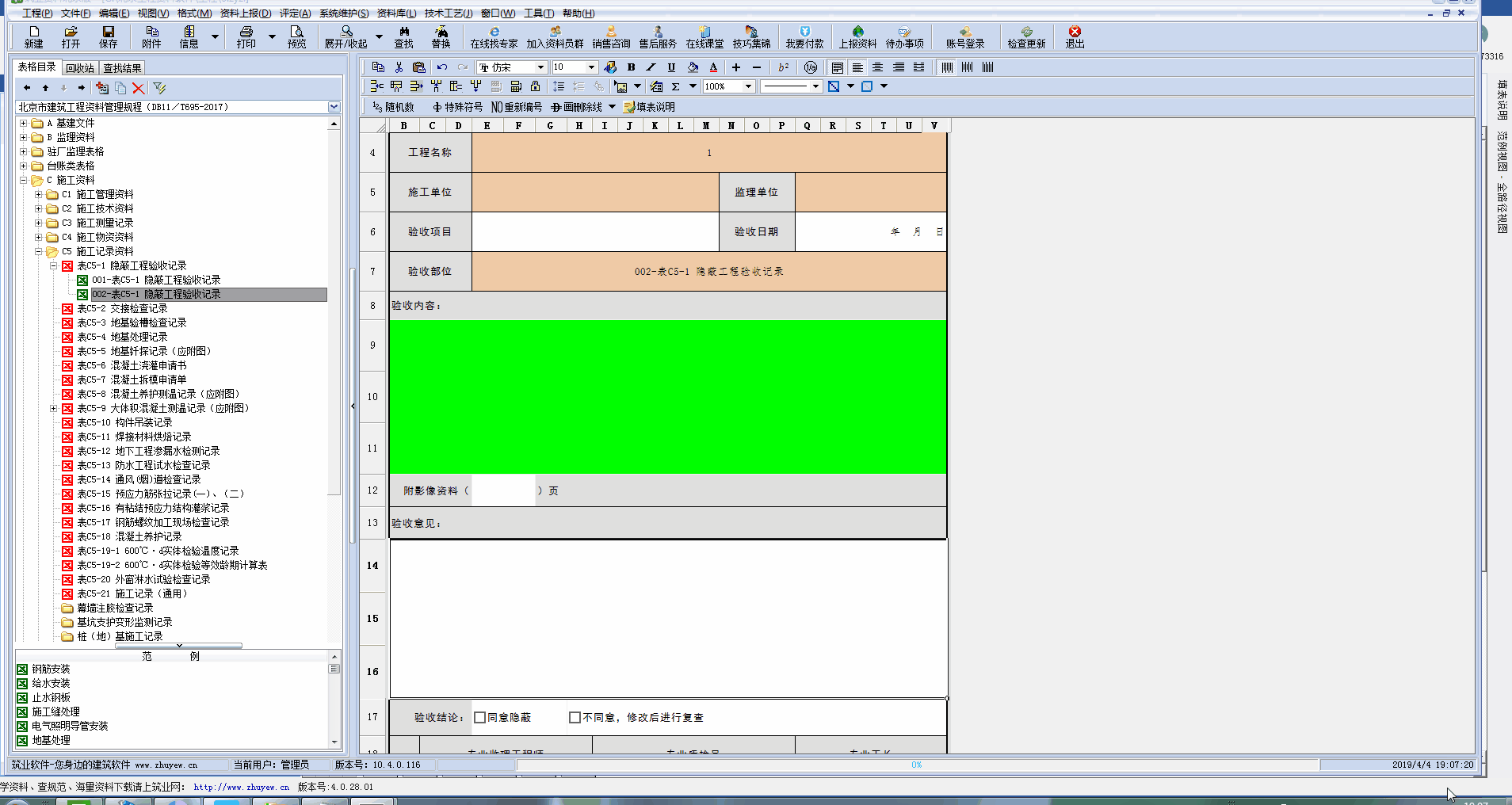Collapse the C5 施工记录资料 tree node
This screenshot has width=1512, height=805.
click(x=40, y=251)
